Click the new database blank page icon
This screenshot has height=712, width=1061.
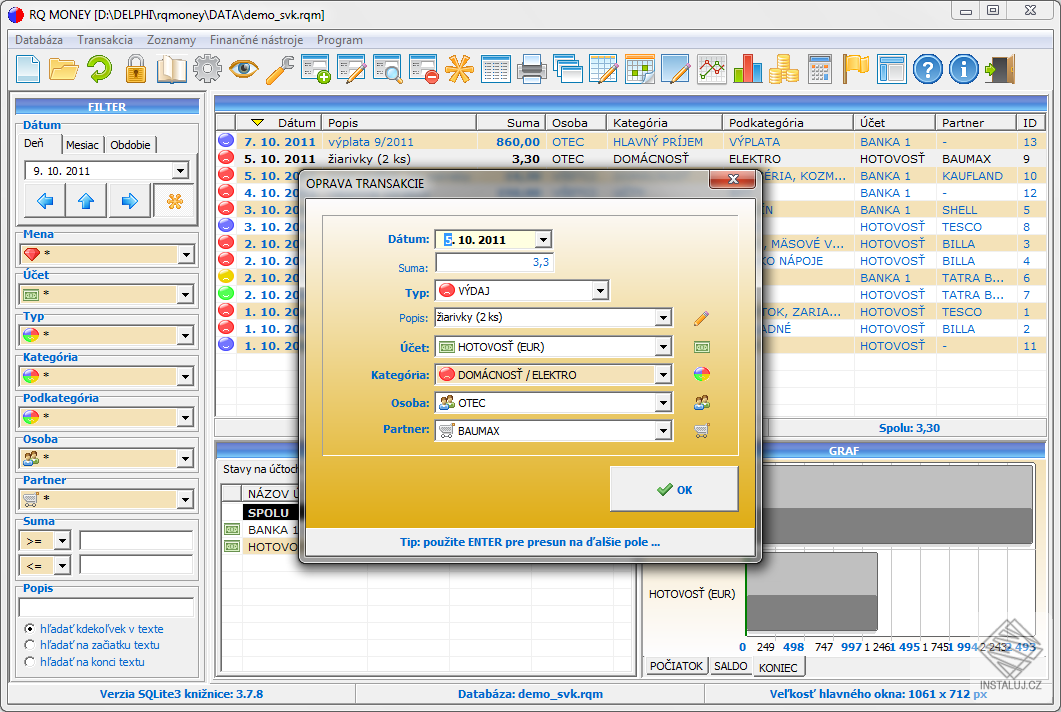(x=28, y=69)
